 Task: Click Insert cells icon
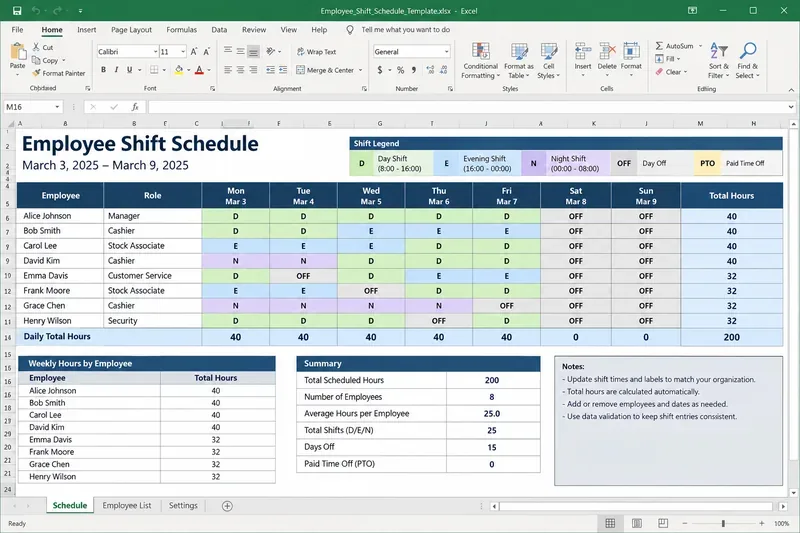583,52
